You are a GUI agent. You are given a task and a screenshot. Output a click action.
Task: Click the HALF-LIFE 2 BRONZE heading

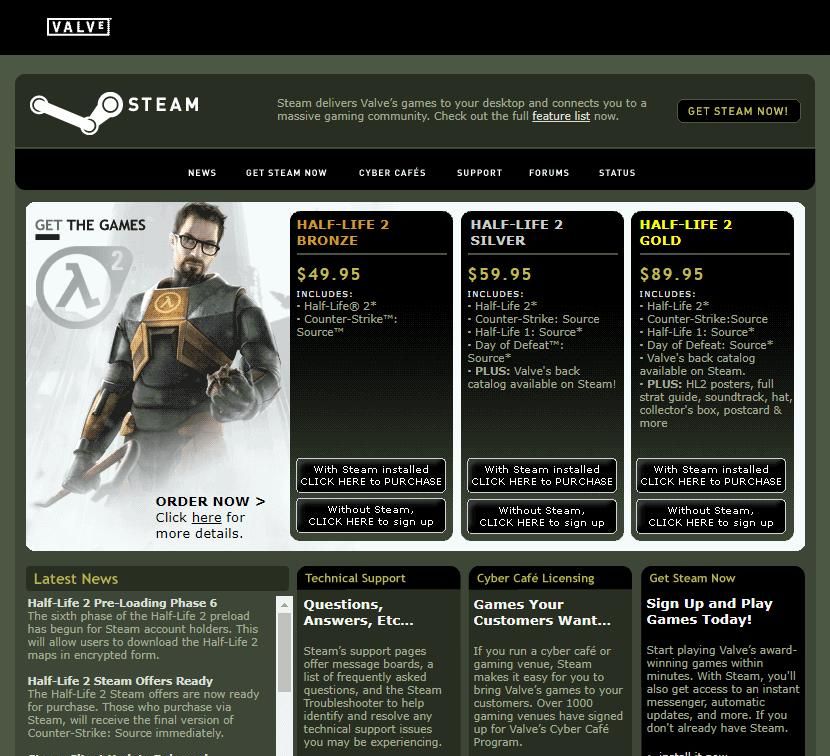(x=343, y=232)
